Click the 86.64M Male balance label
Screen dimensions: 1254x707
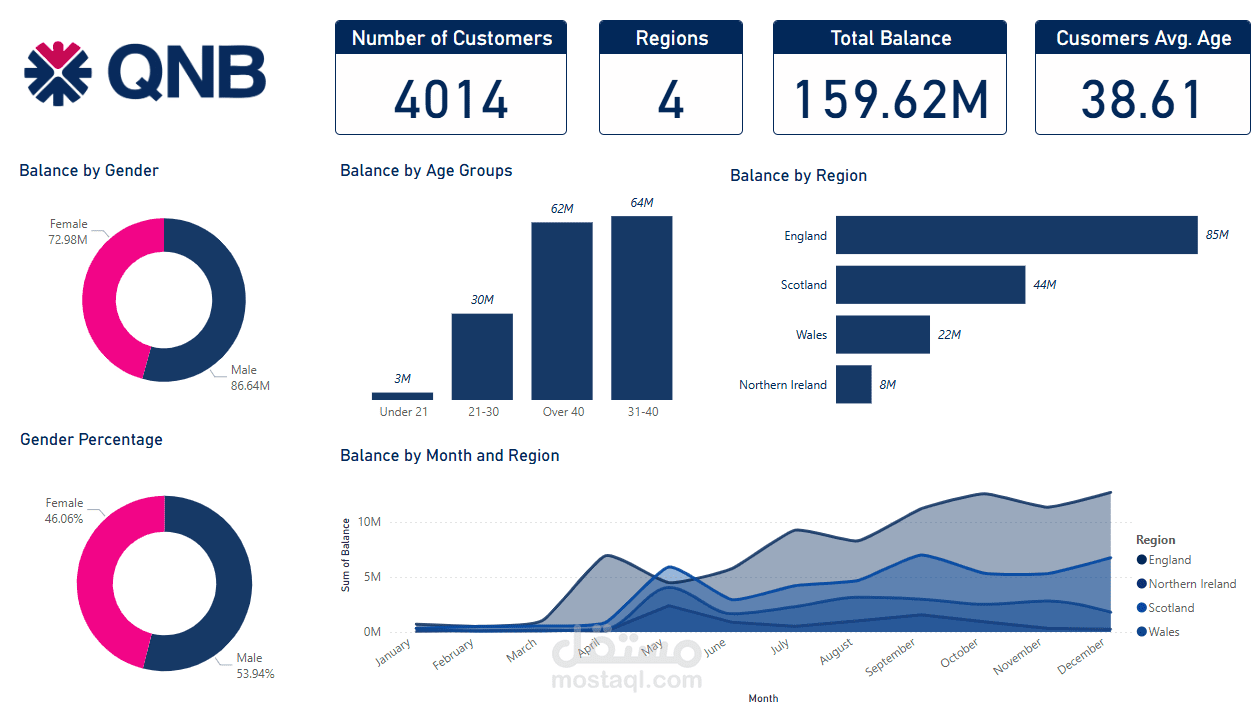coord(250,386)
